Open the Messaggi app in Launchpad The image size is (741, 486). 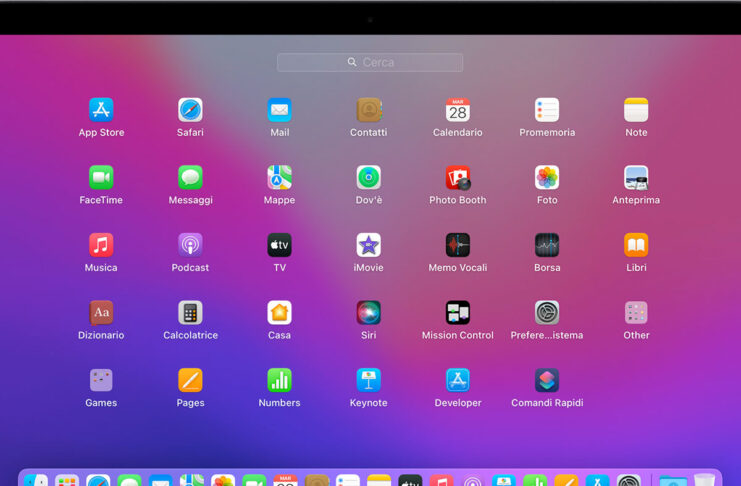tap(190, 177)
